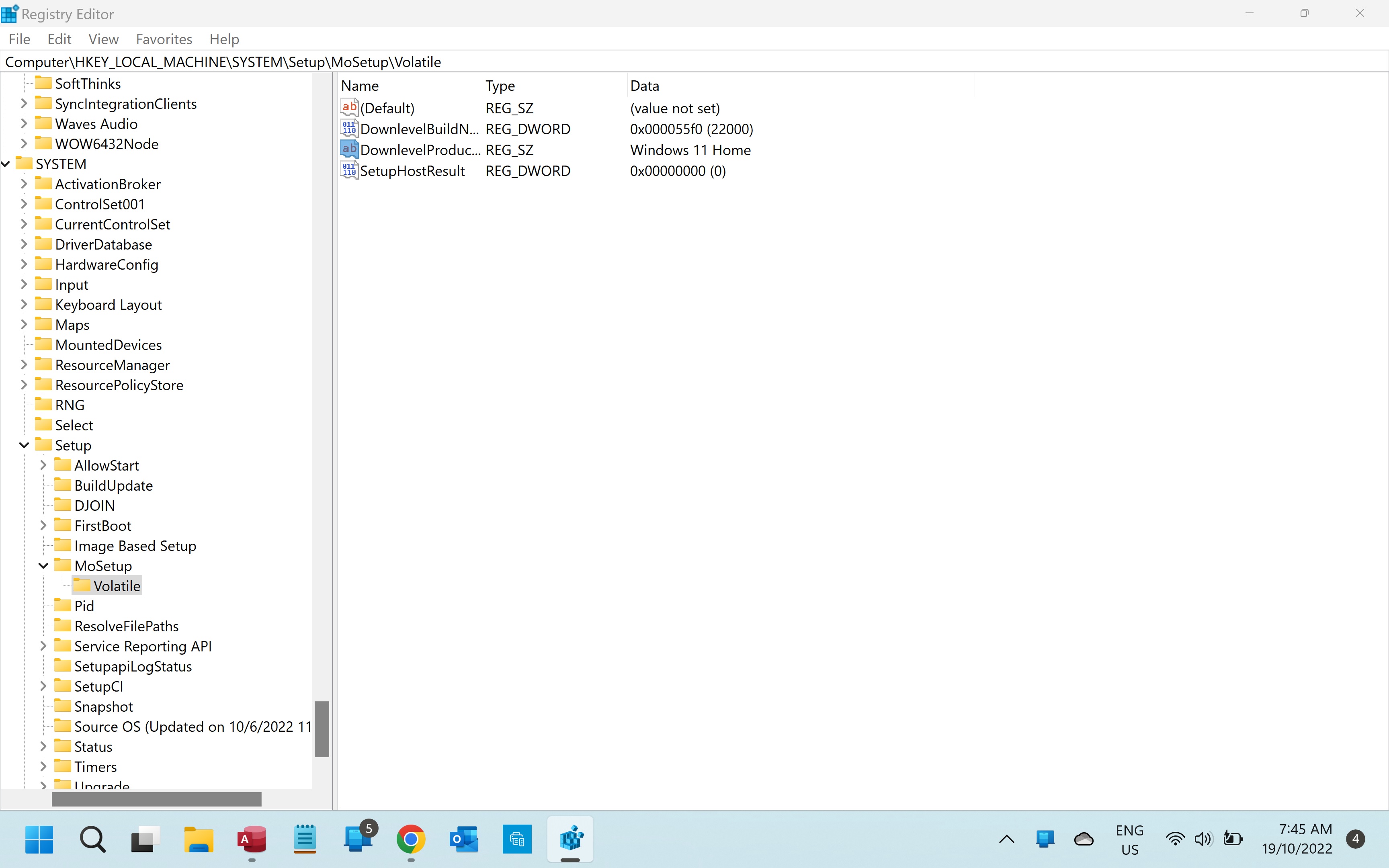
Task: Expand the ControlSet001 key
Action: click(24, 204)
